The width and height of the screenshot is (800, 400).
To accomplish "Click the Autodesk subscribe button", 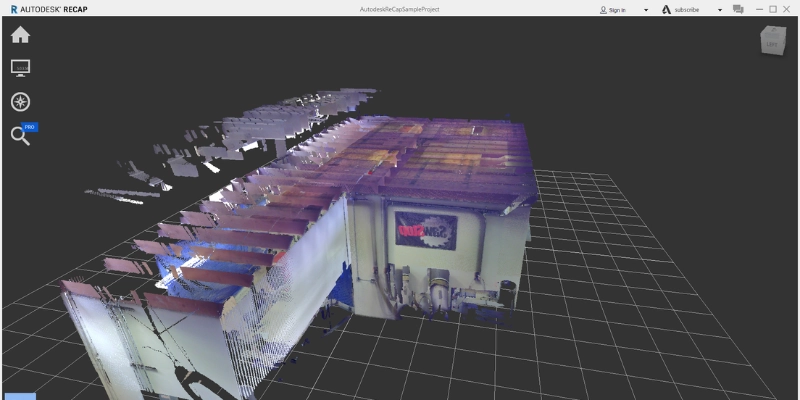I will click(686, 10).
